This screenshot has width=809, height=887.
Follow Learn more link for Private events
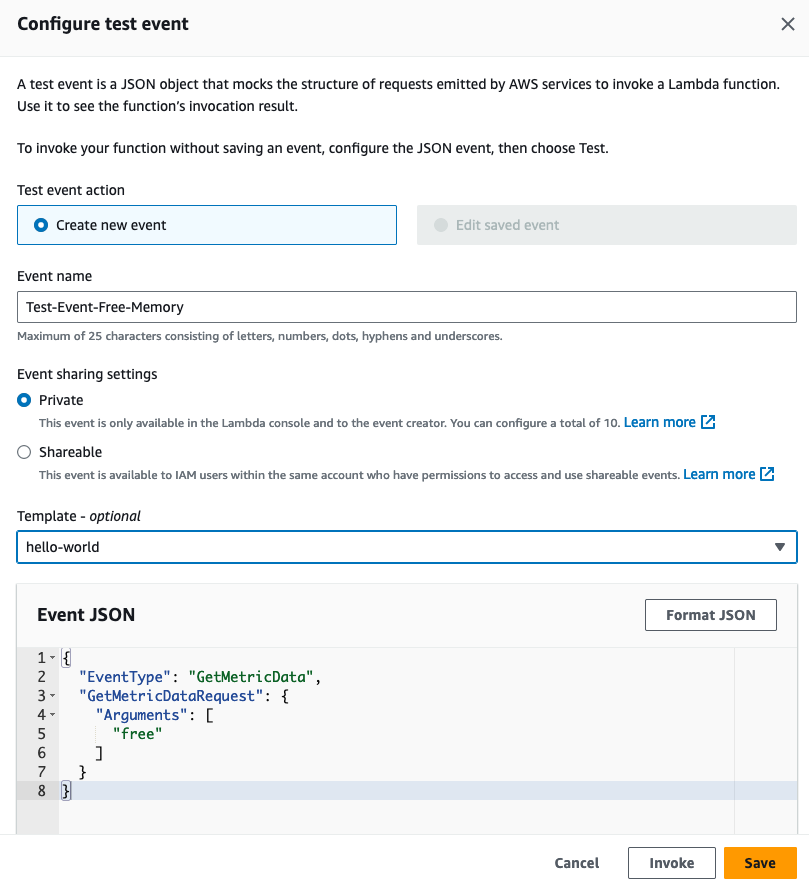pos(660,422)
